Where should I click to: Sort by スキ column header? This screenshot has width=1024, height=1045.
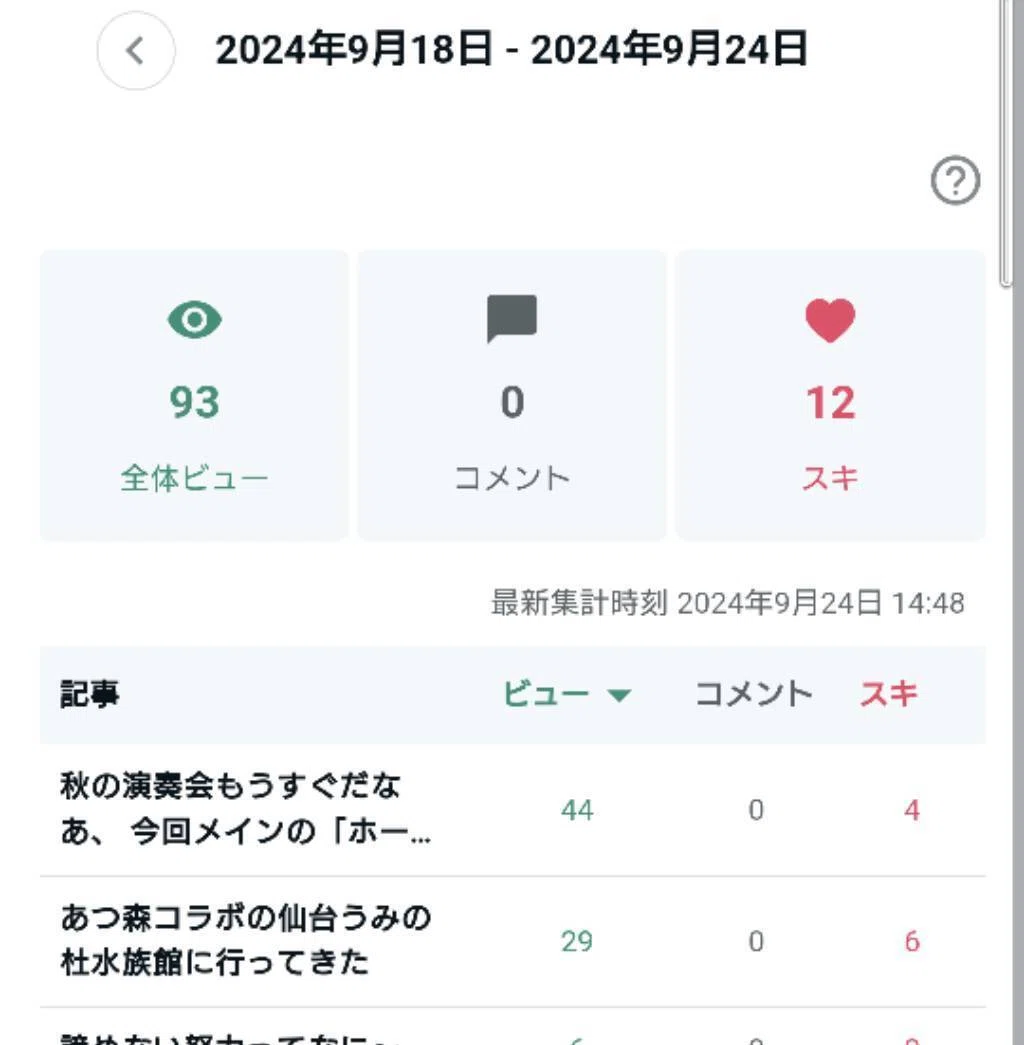[889, 694]
